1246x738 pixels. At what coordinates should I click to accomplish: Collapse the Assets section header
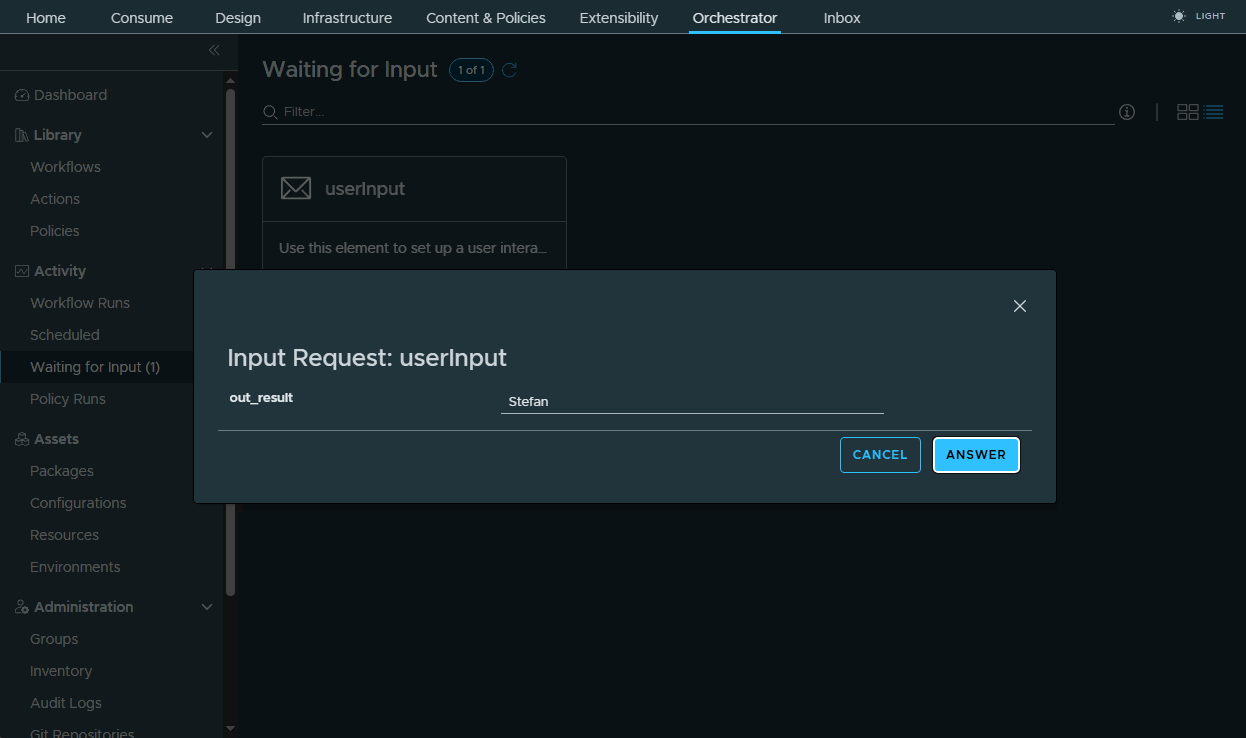click(x=56, y=439)
